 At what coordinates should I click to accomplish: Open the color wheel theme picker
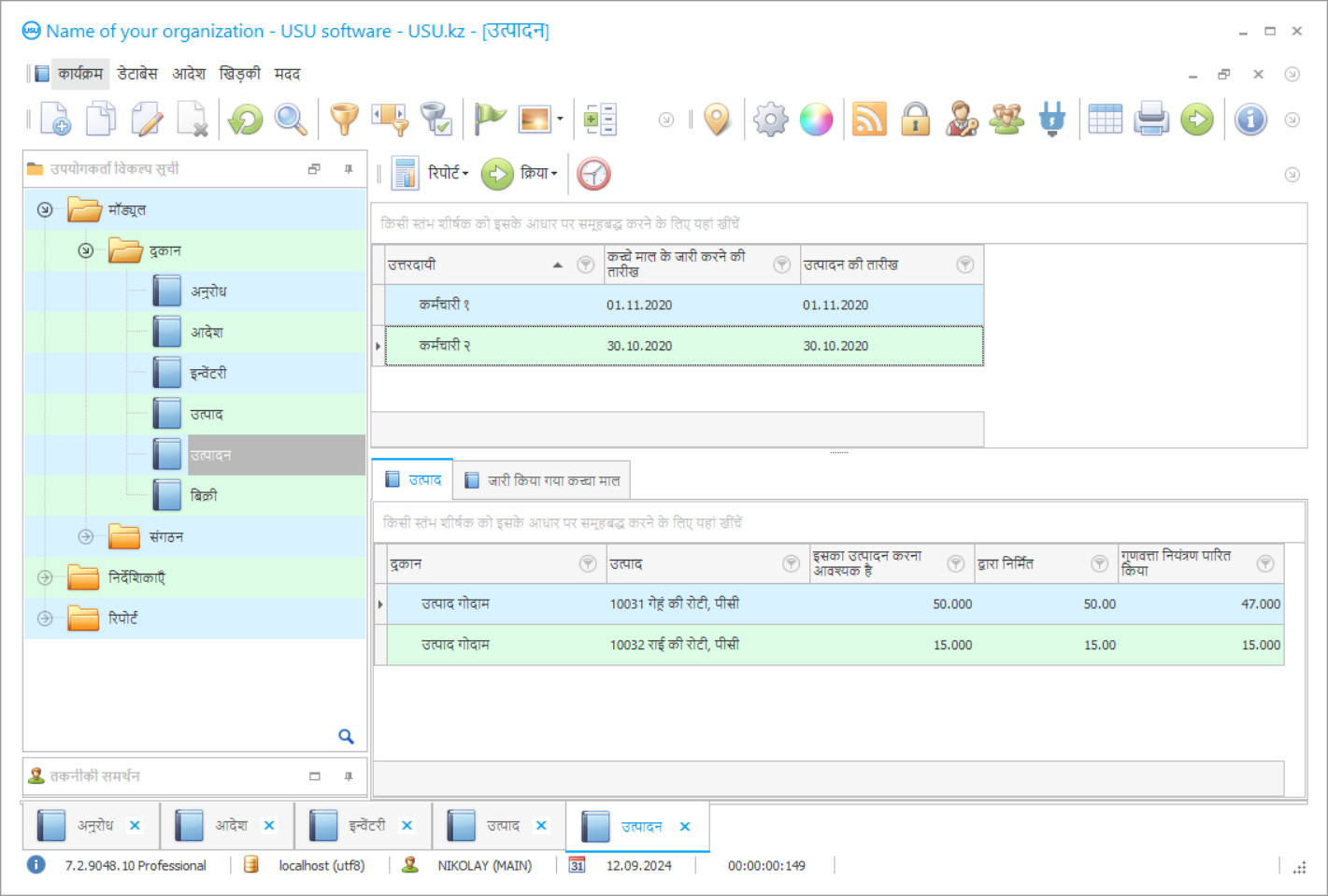pyautogui.click(x=816, y=120)
